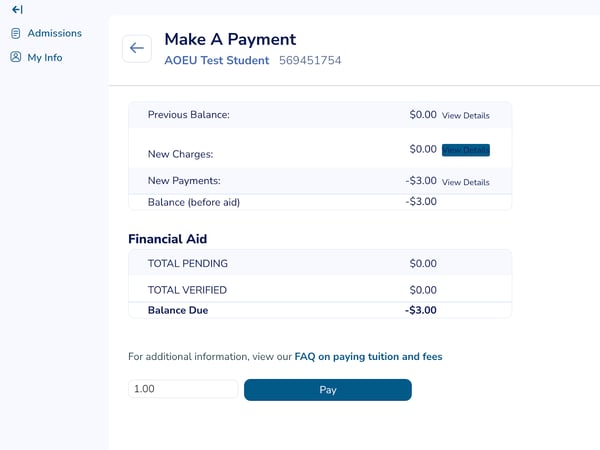This screenshot has height=450, width=600.
Task: View Details for New Payments
Action: click(x=466, y=182)
